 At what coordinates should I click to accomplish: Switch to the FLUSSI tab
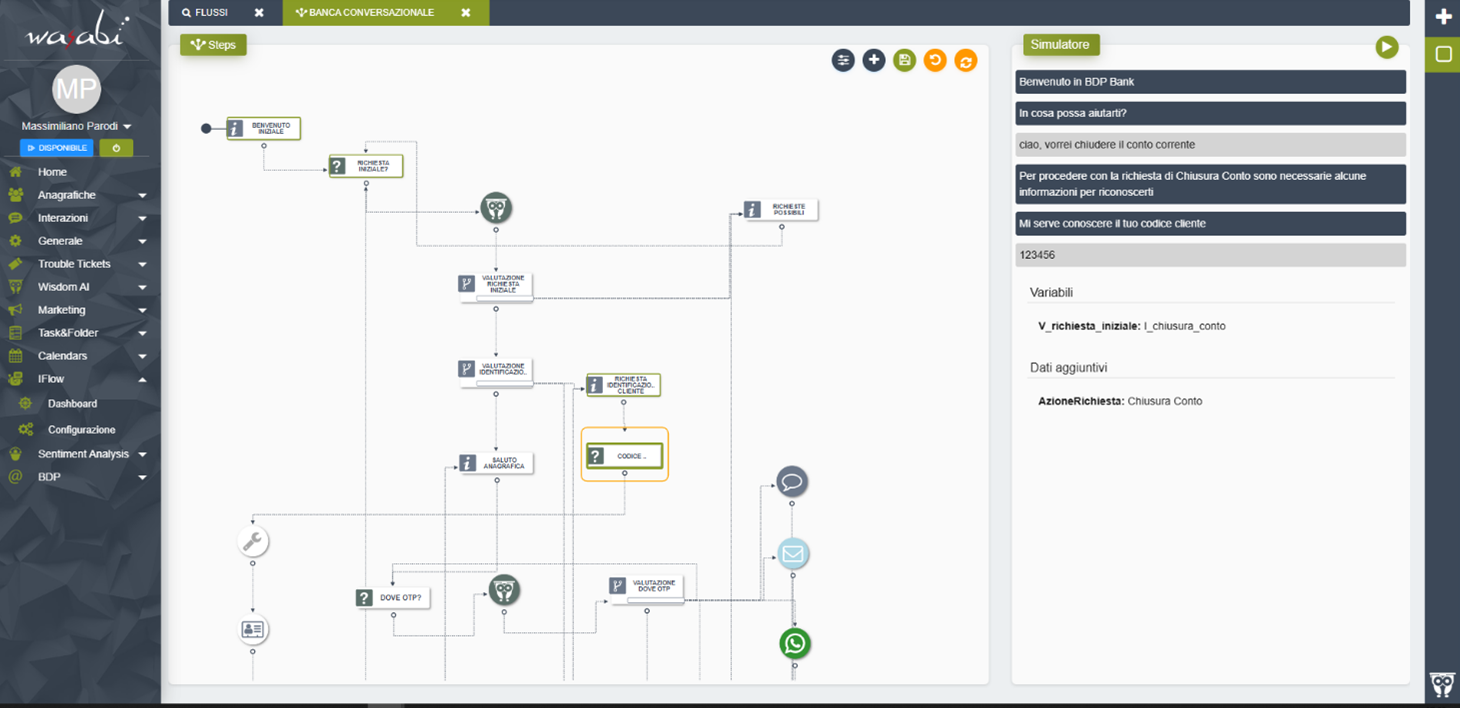(211, 13)
